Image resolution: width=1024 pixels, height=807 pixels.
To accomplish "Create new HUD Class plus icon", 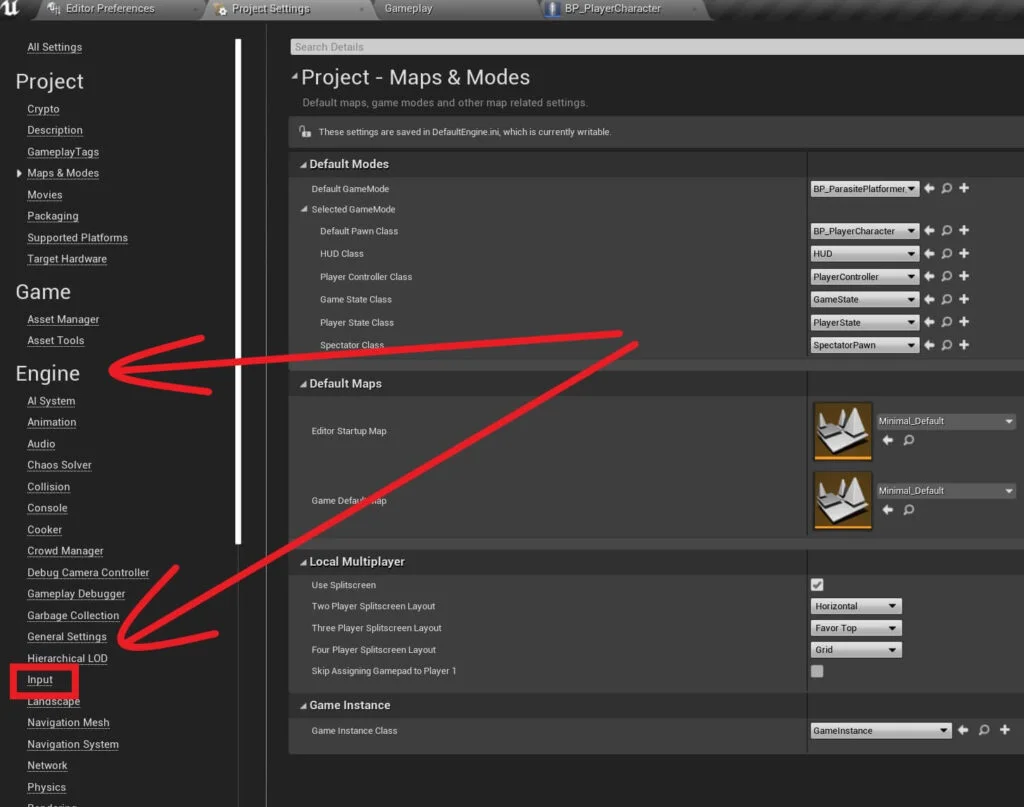I will pos(964,253).
